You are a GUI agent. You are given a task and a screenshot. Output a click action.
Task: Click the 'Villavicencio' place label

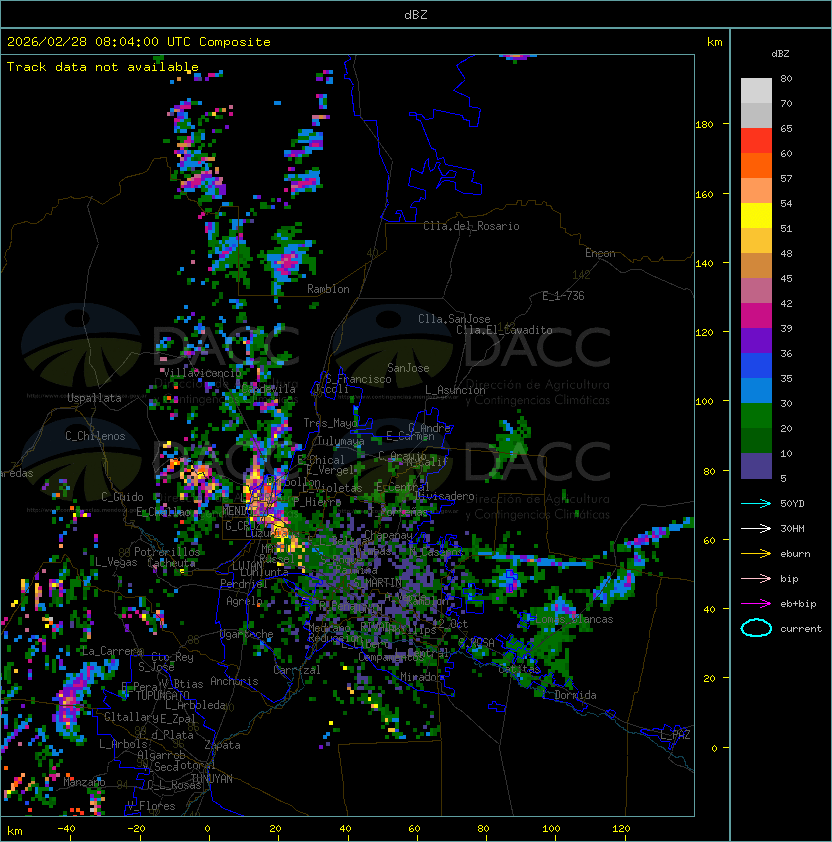tap(202, 372)
